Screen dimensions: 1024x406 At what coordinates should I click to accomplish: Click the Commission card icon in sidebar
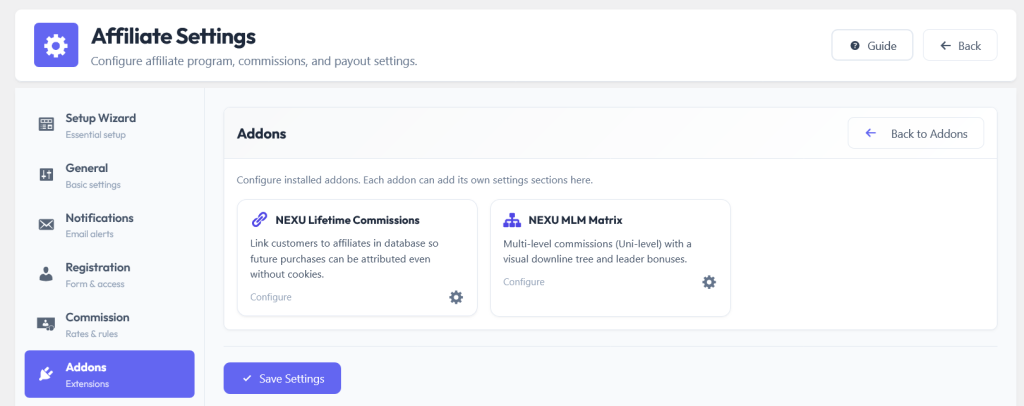point(46,324)
